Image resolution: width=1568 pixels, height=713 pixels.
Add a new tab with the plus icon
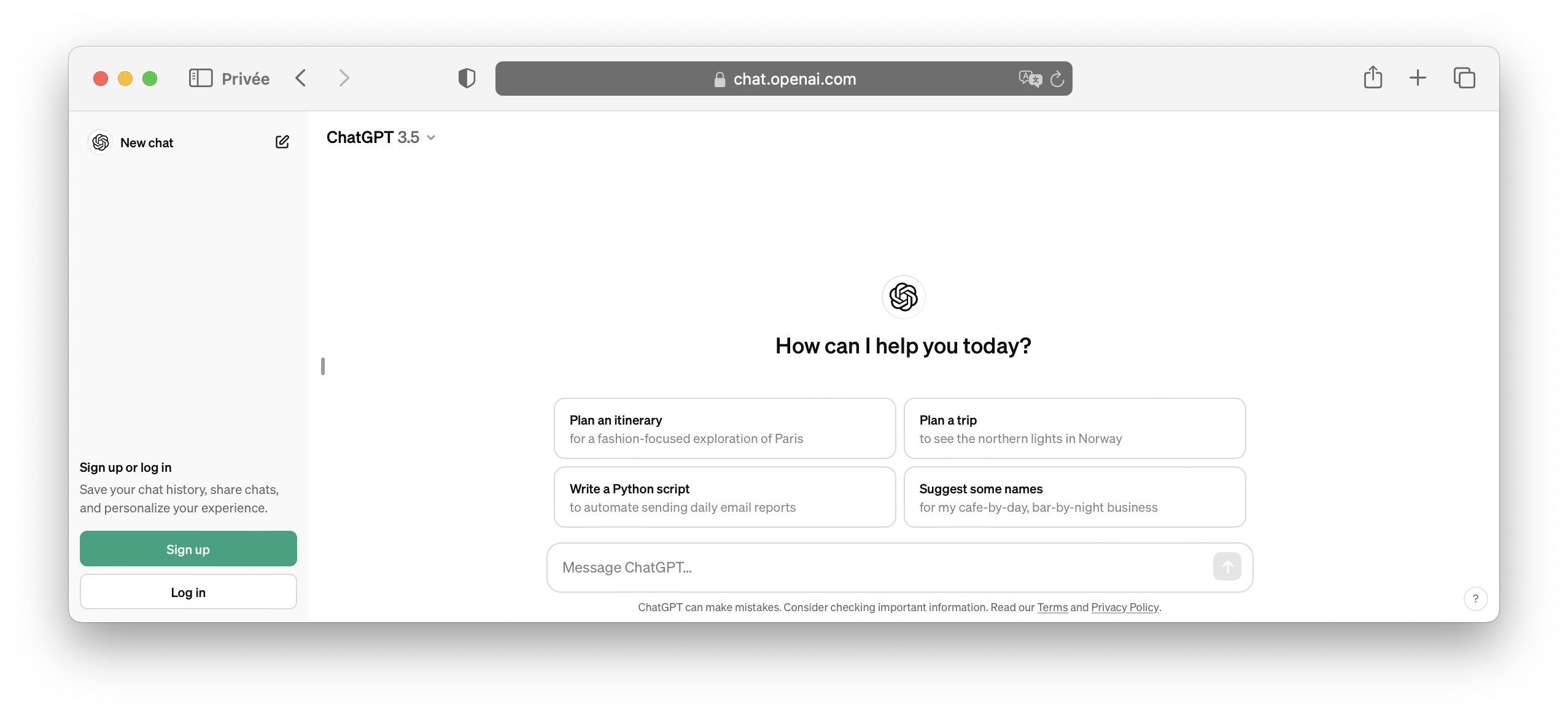[x=1418, y=78]
